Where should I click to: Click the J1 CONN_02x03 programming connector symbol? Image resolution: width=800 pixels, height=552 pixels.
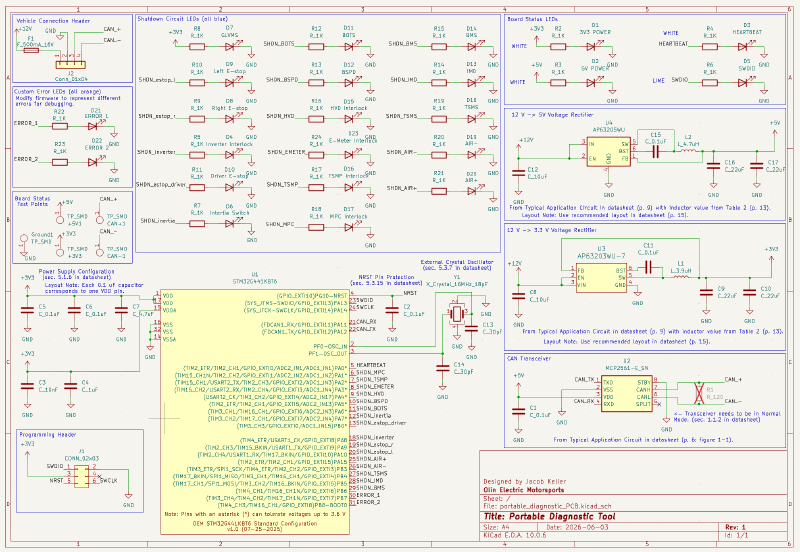[81, 474]
